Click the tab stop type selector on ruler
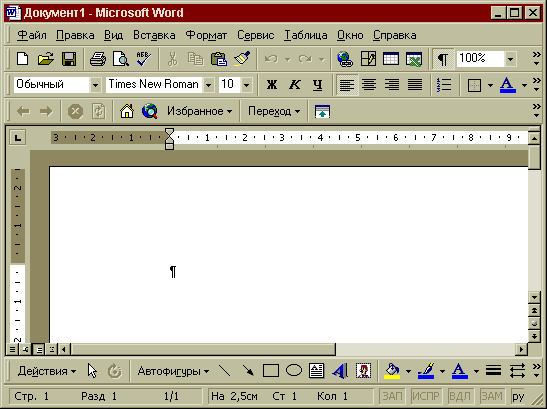The width and height of the screenshot is (547, 409). coord(18,137)
